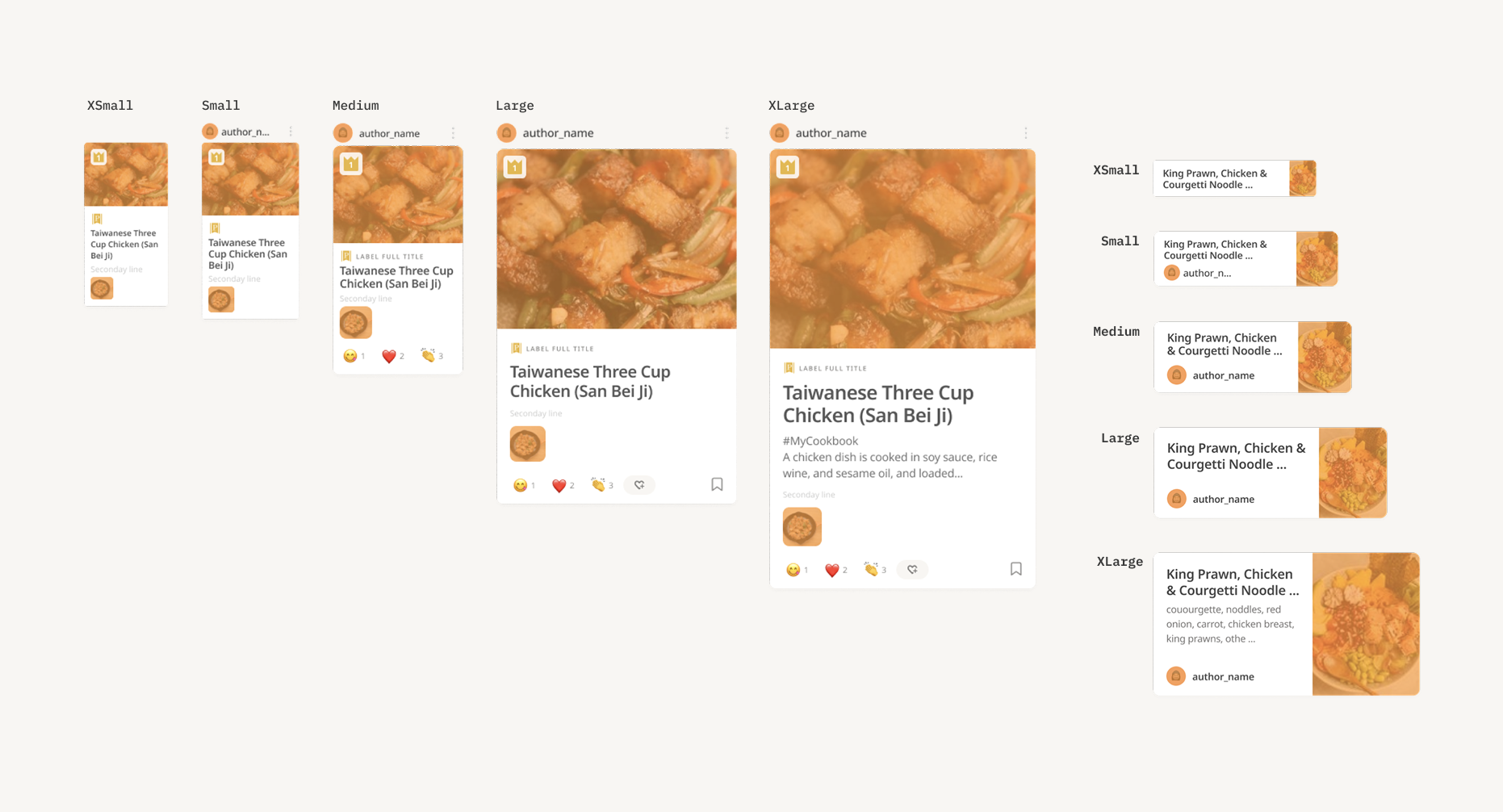Toggle heart reaction on the Medium vertical card
Image resolution: width=1503 pixels, height=812 pixels.
tap(389, 356)
